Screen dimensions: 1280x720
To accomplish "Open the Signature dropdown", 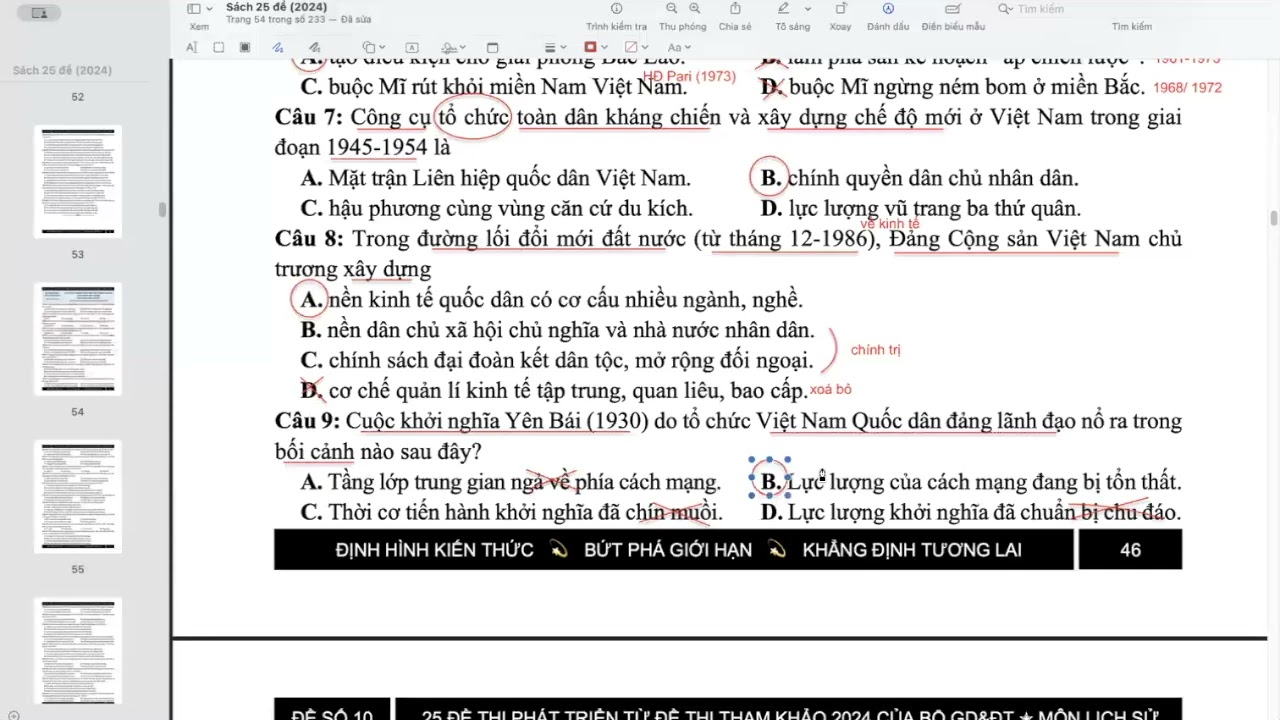I will point(453,47).
